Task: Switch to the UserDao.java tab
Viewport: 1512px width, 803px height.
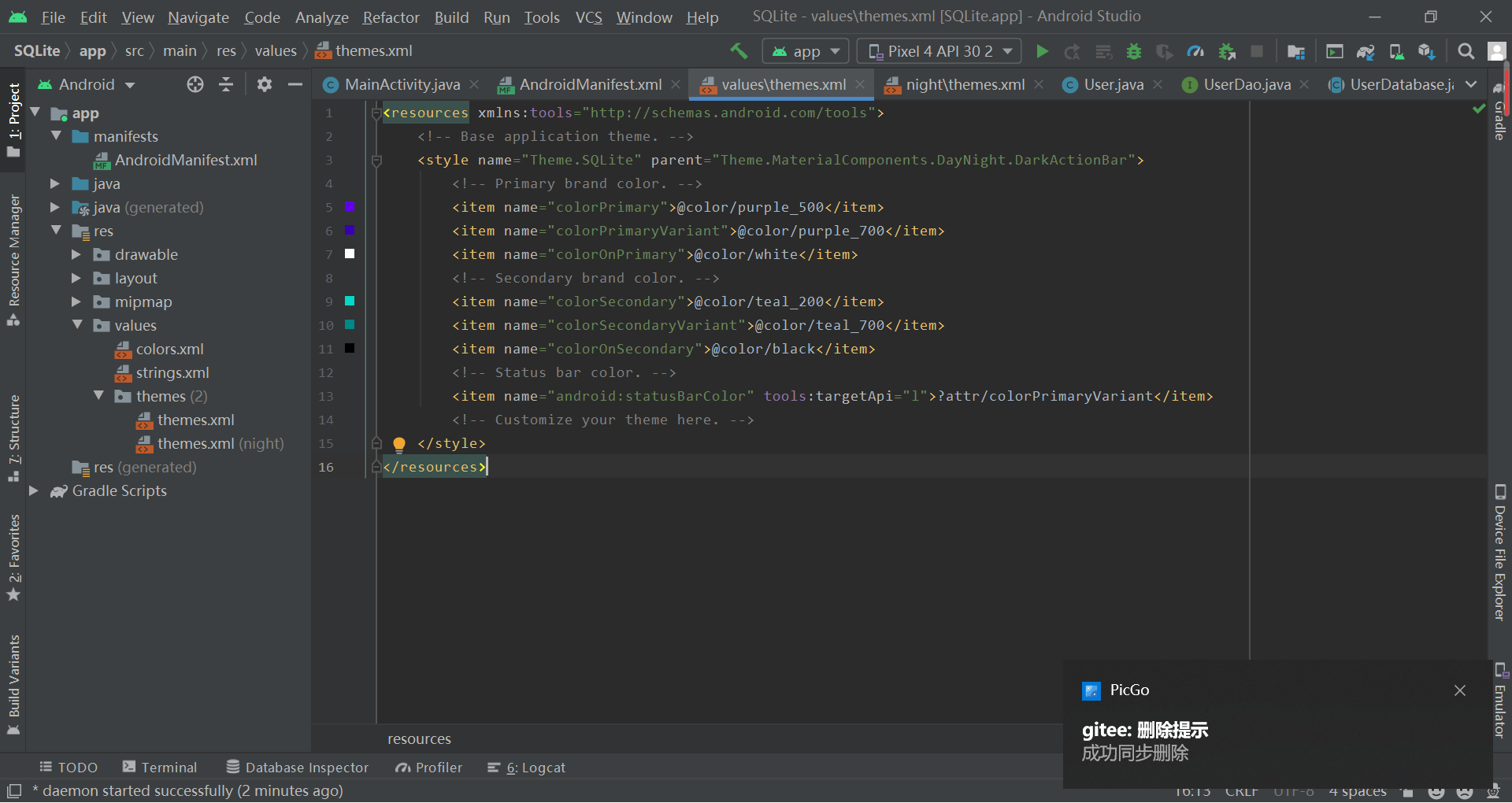Action: [1247, 84]
